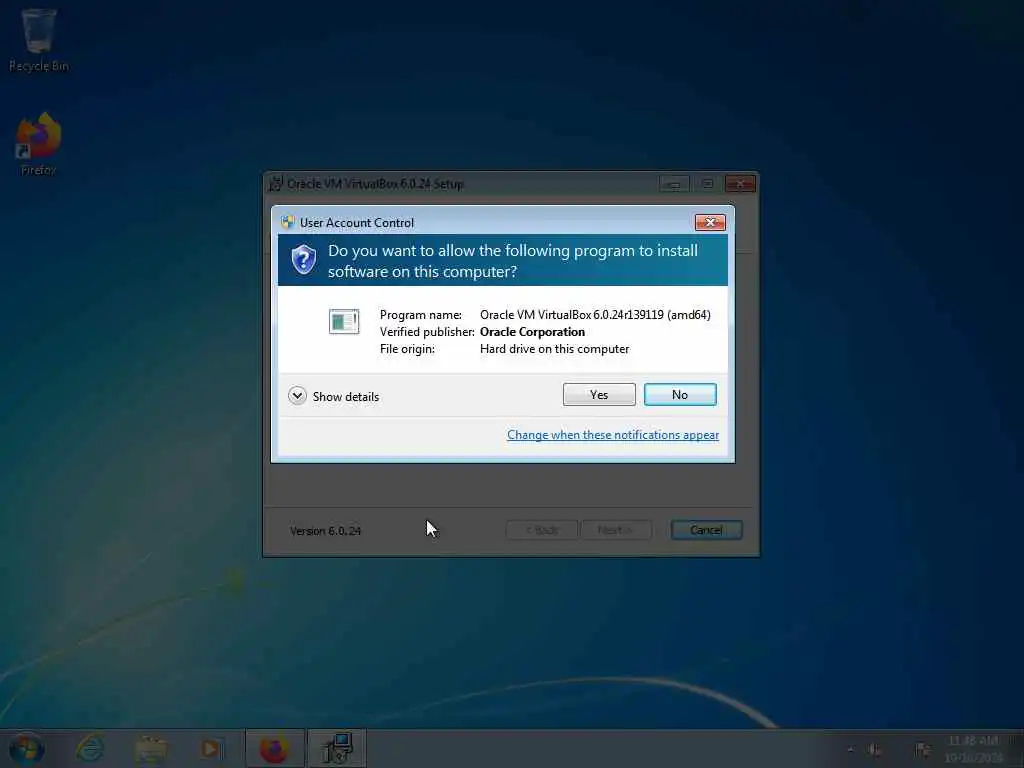Expand Show details chevron
This screenshot has height=768, width=1024.
click(x=297, y=396)
